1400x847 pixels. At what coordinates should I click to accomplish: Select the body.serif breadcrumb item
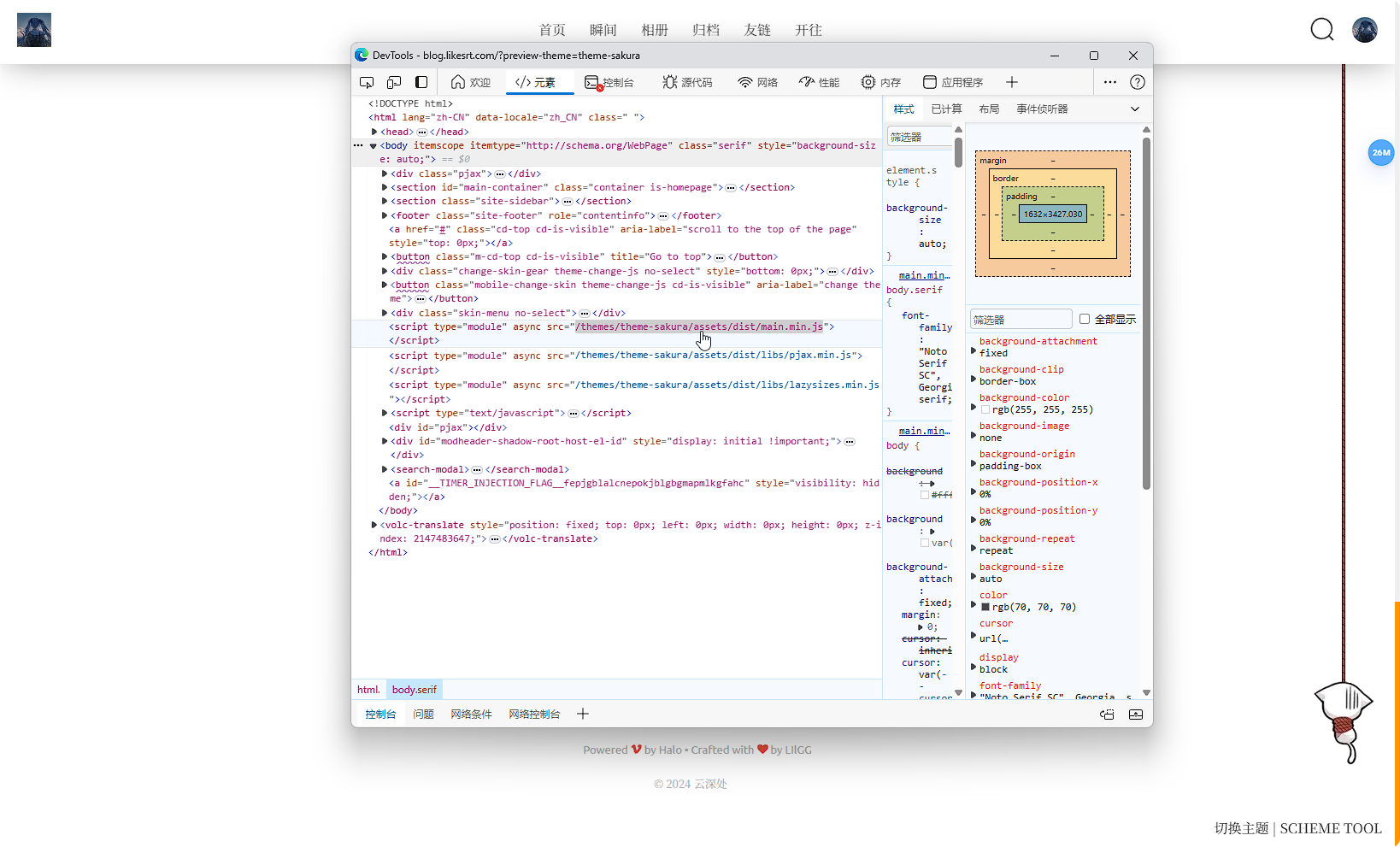click(x=415, y=690)
